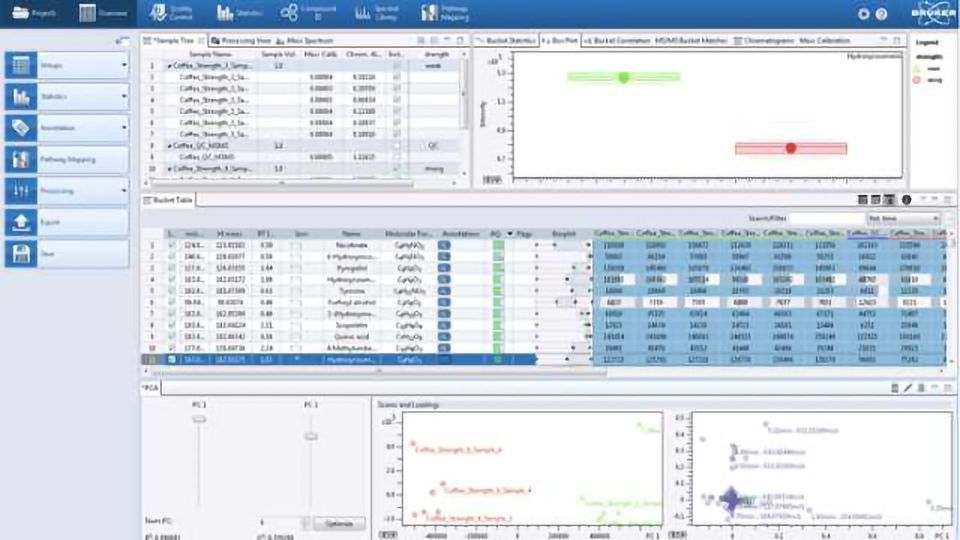This screenshot has height=540, width=960.
Task: Open the help question mark icon
Action: click(881, 13)
